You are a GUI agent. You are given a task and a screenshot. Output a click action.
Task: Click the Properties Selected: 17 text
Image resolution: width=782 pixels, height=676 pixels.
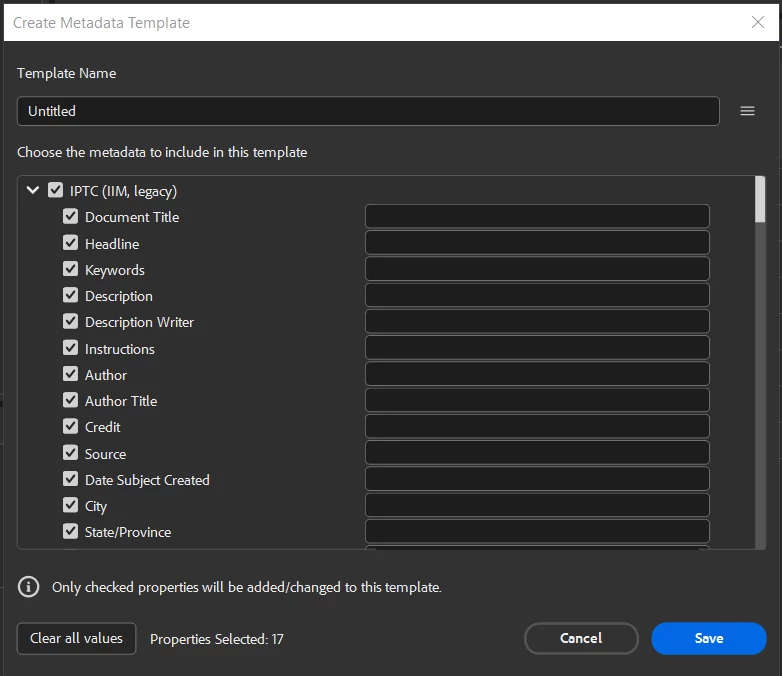click(x=217, y=639)
